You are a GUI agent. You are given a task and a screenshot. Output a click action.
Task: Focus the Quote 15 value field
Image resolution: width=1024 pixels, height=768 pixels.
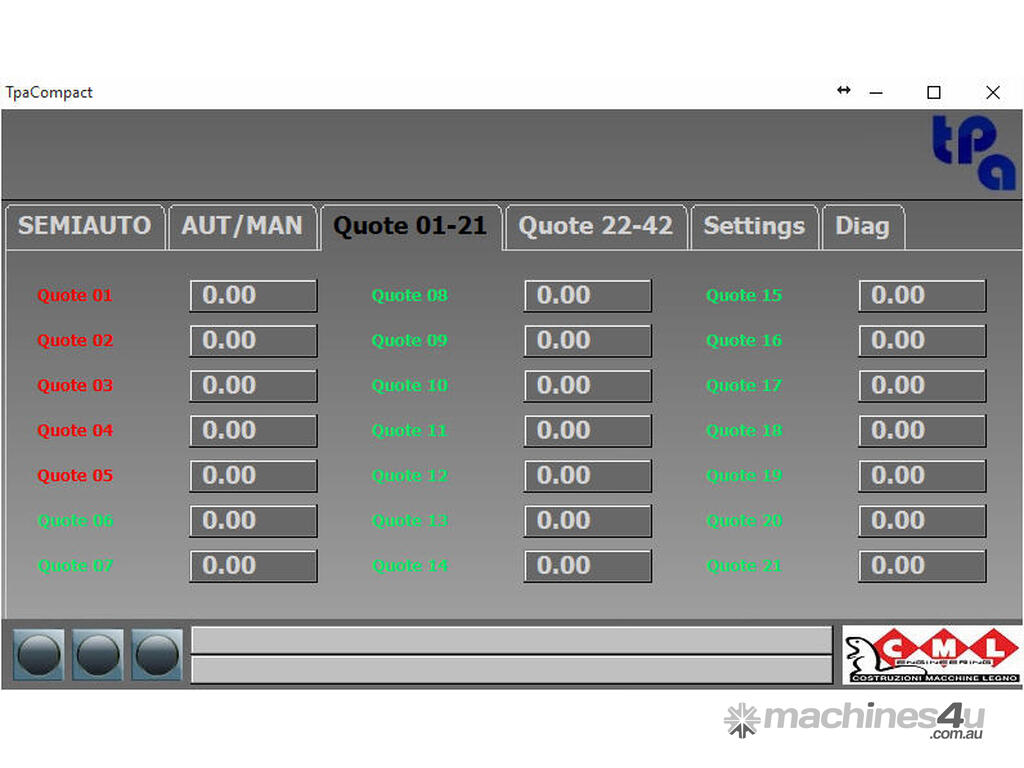921,296
